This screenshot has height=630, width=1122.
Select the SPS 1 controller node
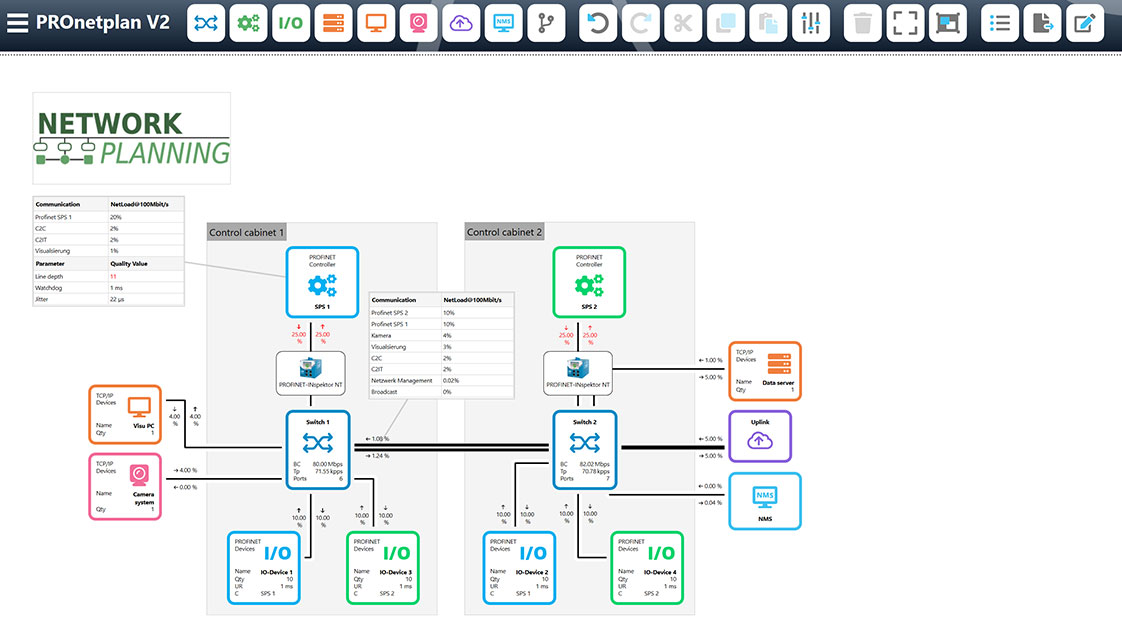click(x=322, y=282)
